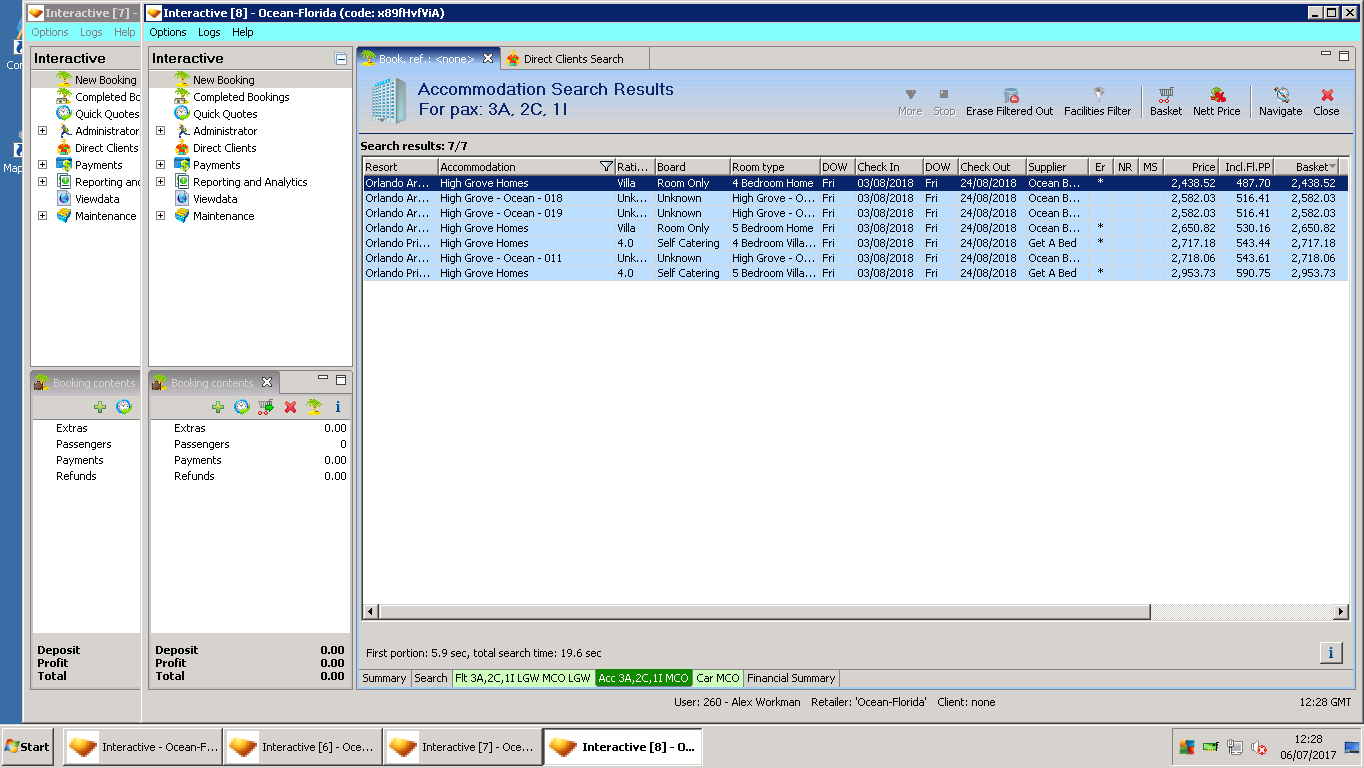Switch to the Car MCO tab

tap(718, 678)
